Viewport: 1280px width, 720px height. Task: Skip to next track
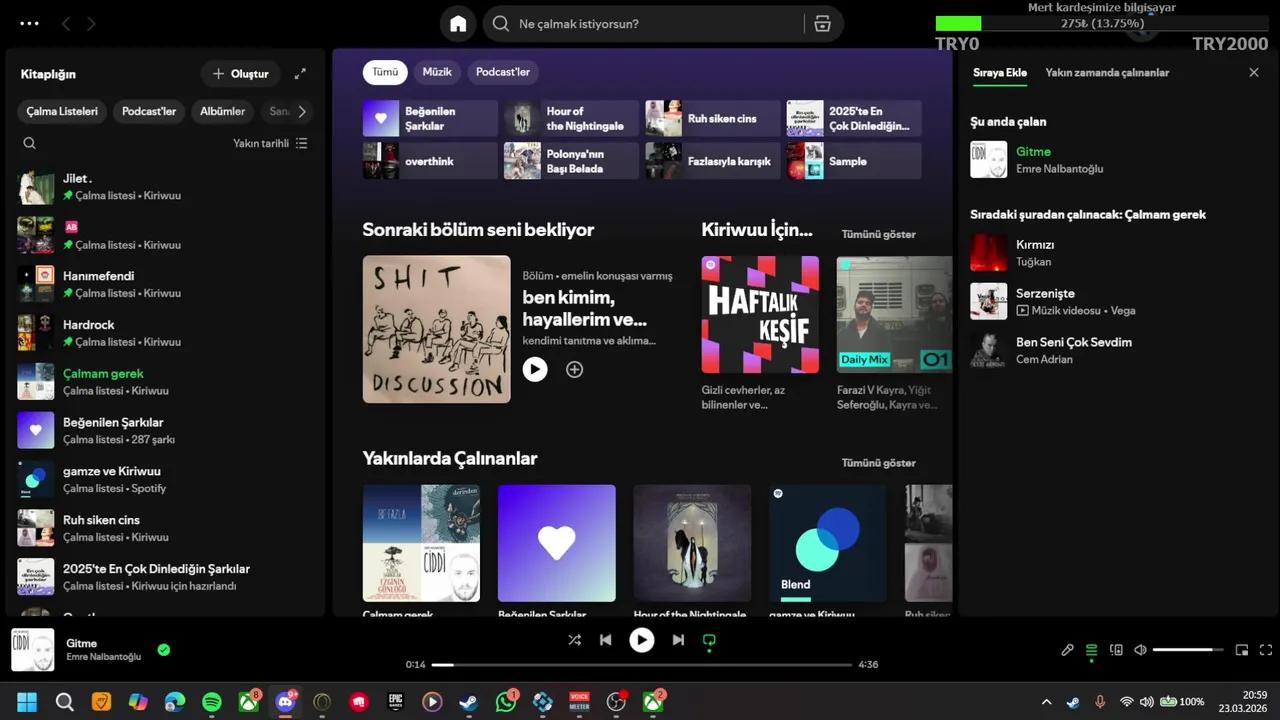point(678,640)
